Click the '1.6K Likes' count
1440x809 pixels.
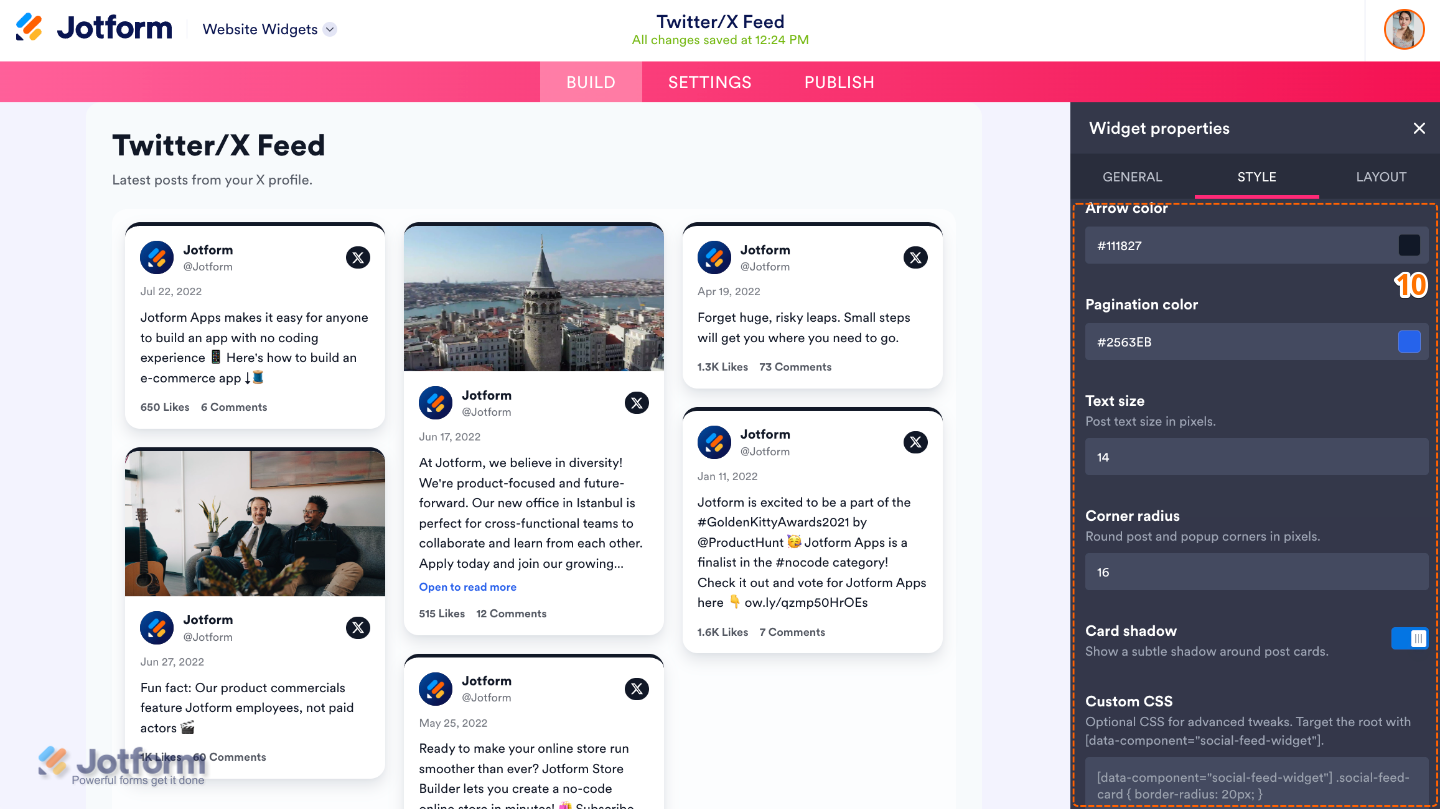coord(723,632)
